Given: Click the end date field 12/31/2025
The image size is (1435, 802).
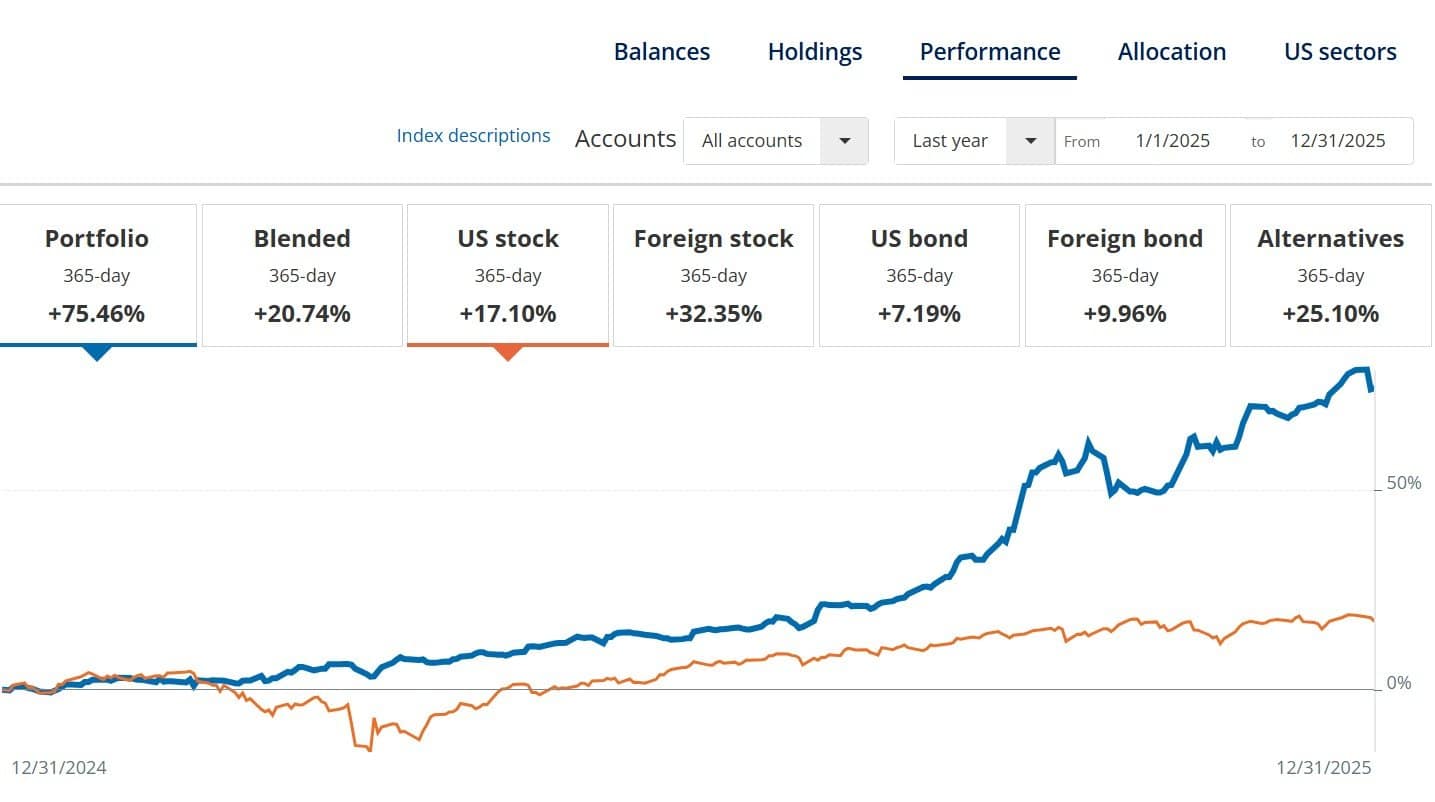Looking at the screenshot, I should [1337, 141].
